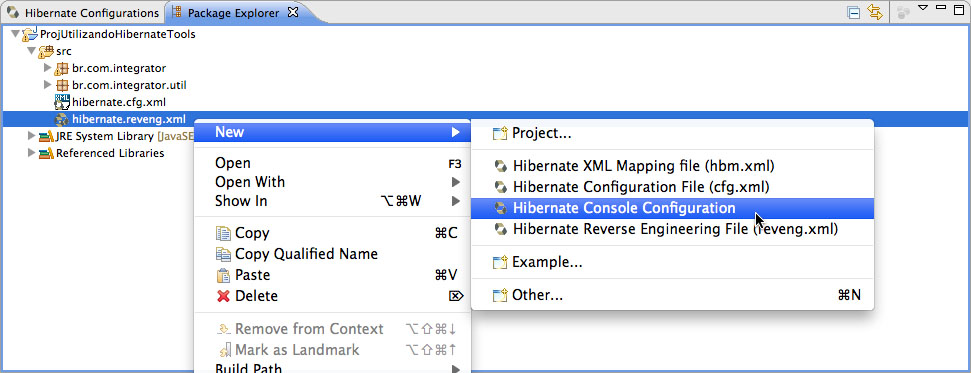971x373 pixels.
Task: Click the hibernate.cfg.xml file icon
Action: [62, 102]
